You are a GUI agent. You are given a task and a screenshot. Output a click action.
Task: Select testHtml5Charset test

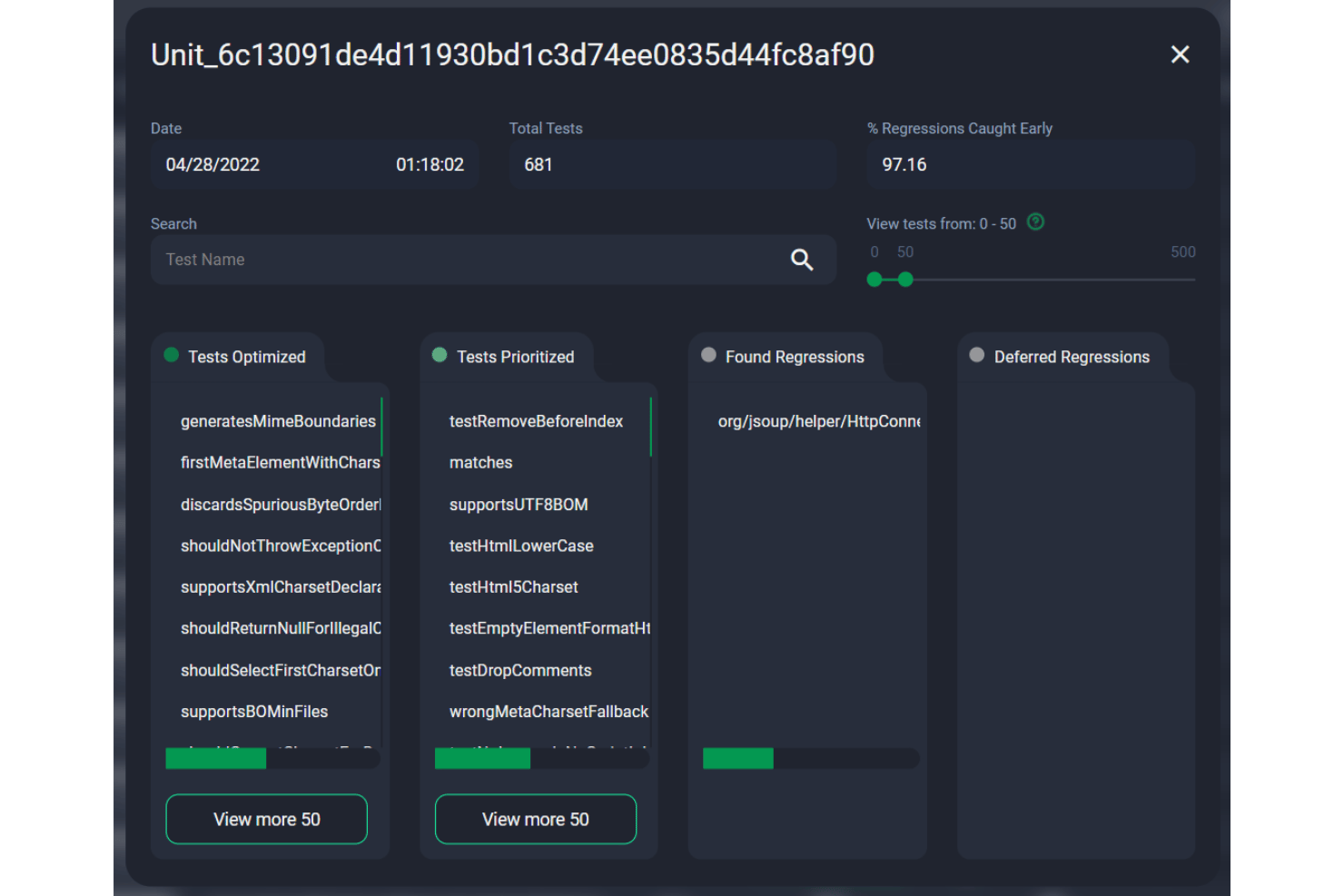tap(513, 587)
